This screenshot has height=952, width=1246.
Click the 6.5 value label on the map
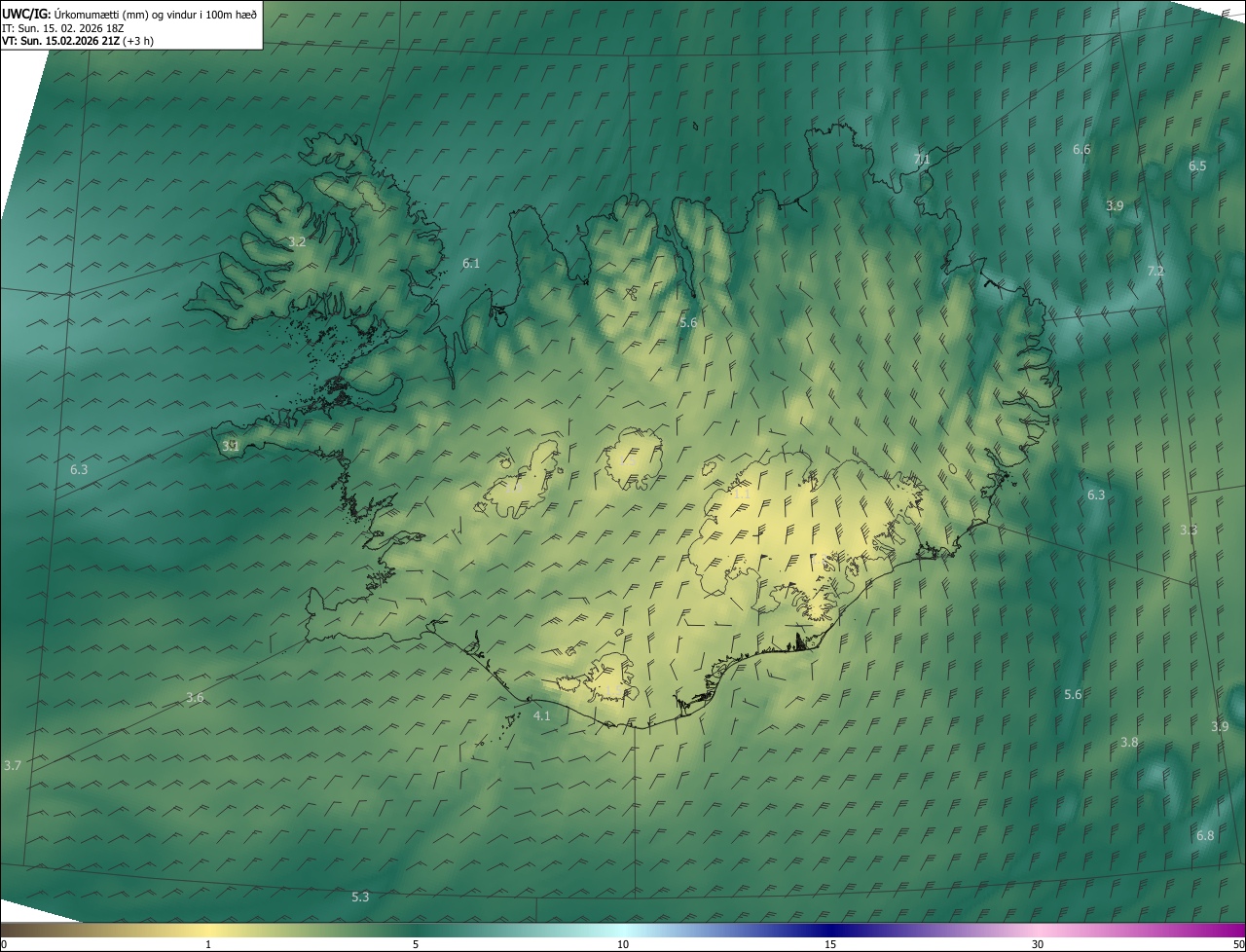point(1197,165)
